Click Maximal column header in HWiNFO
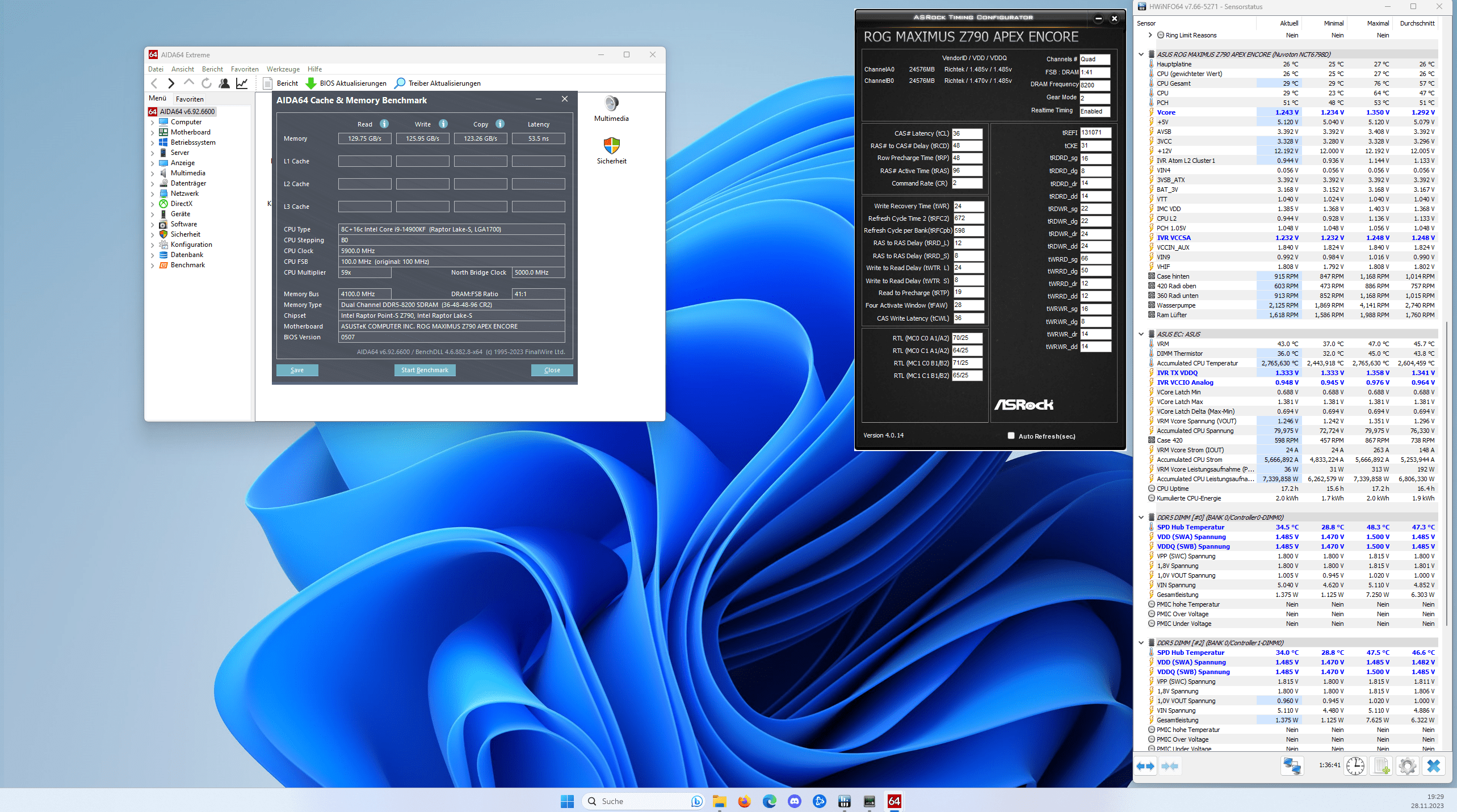Screen dimensions: 1457x812 (x=1378, y=23)
